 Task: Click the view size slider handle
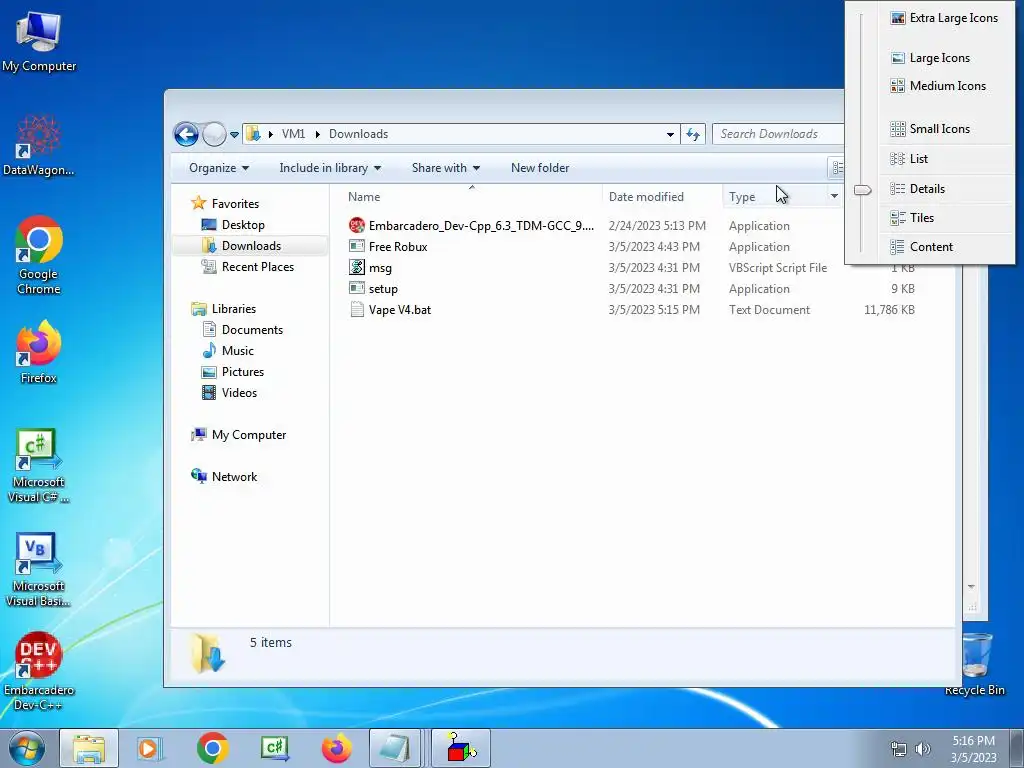pyautogui.click(x=863, y=190)
